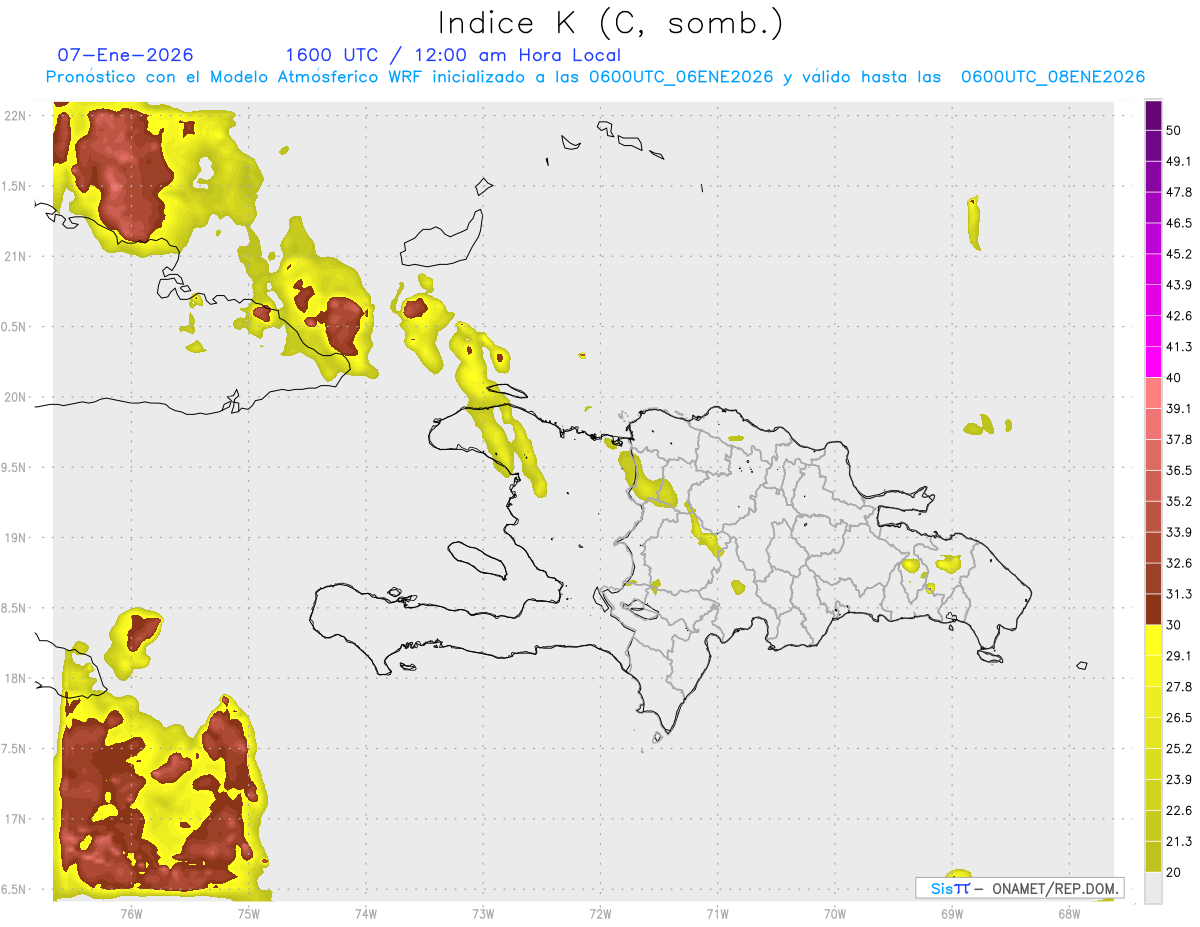
Task: Click the time text '1600 UTC / 12:00 am Hora Local'
Action: tap(453, 55)
